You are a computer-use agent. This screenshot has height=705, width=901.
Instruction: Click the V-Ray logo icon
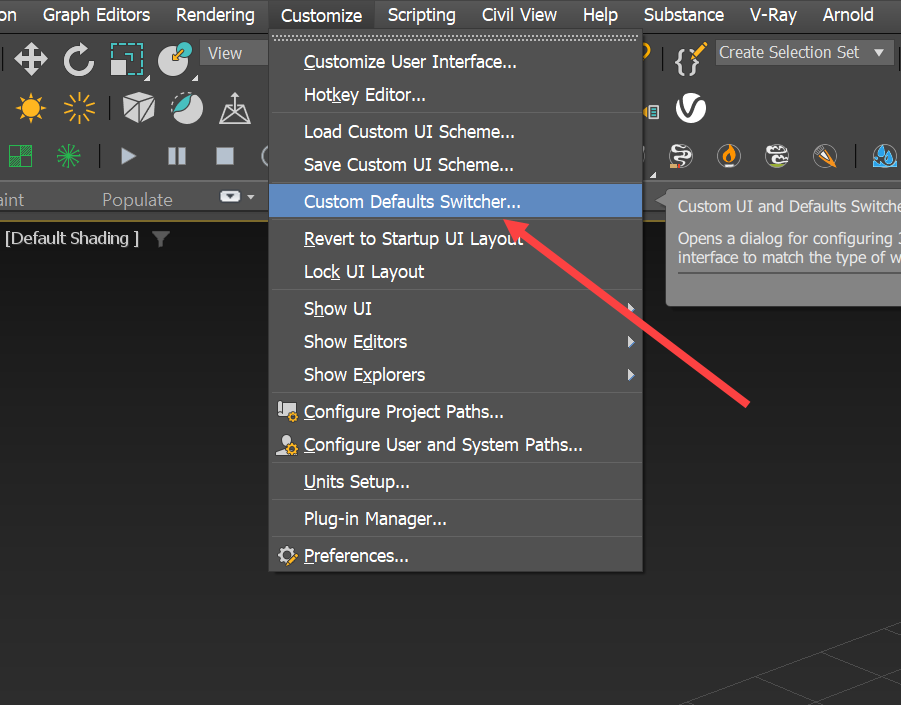pos(691,108)
